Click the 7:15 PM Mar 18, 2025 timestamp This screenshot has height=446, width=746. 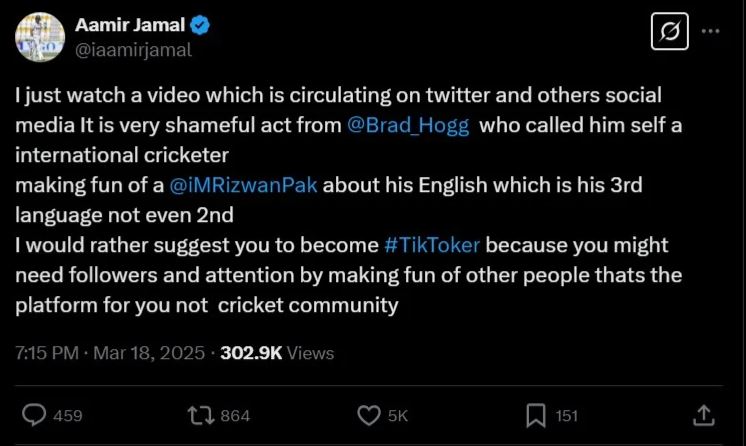(x=110, y=353)
